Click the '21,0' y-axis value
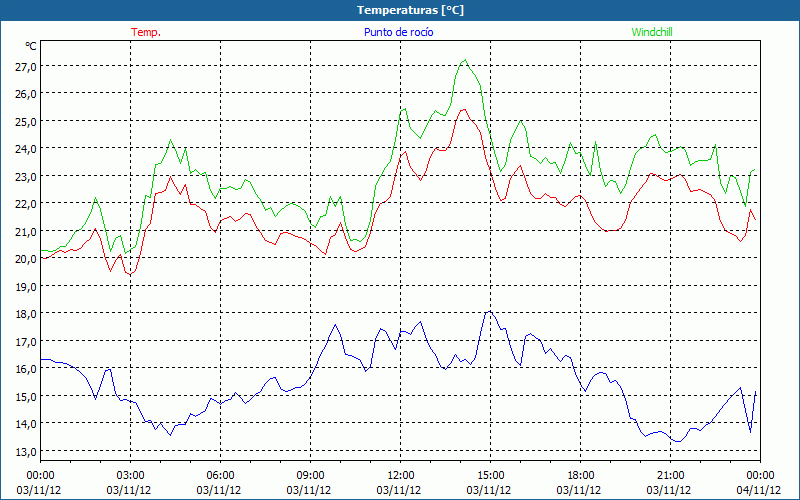This screenshot has width=800, height=500. click(26, 232)
